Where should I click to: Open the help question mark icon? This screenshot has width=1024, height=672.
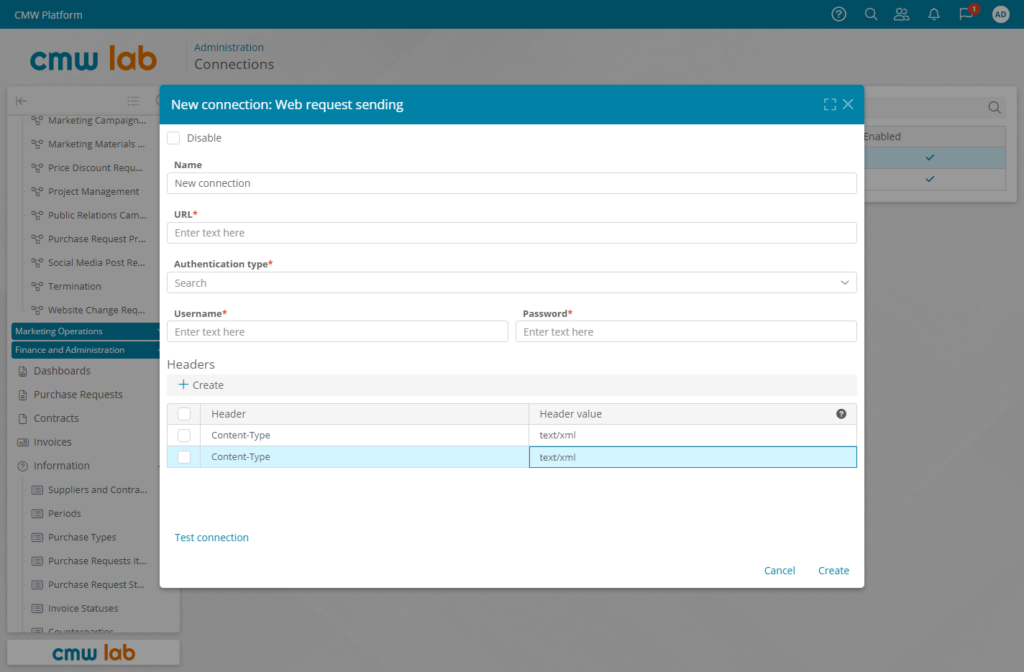[839, 14]
